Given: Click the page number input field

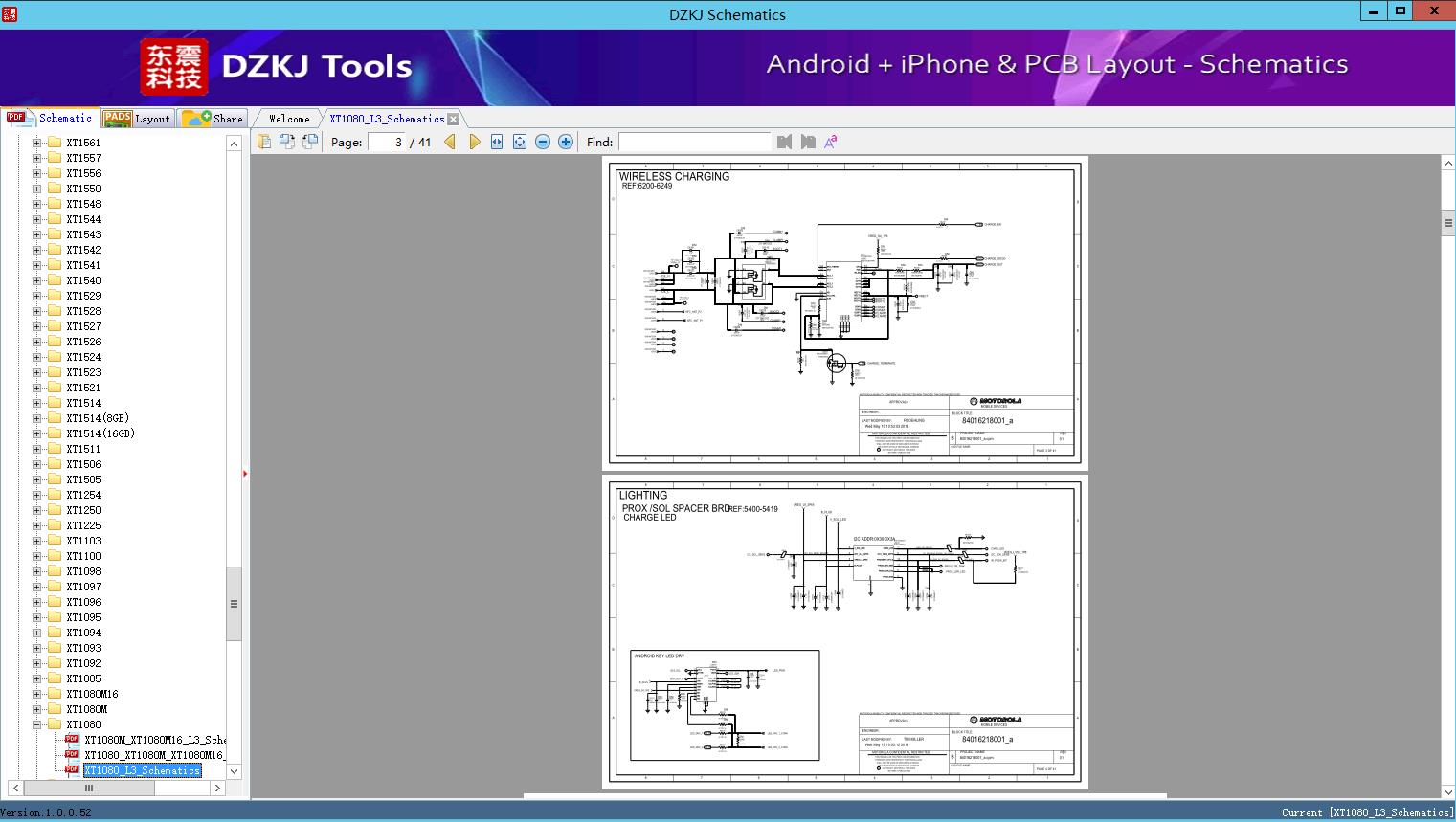Looking at the screenshot, I should (387, 142).
